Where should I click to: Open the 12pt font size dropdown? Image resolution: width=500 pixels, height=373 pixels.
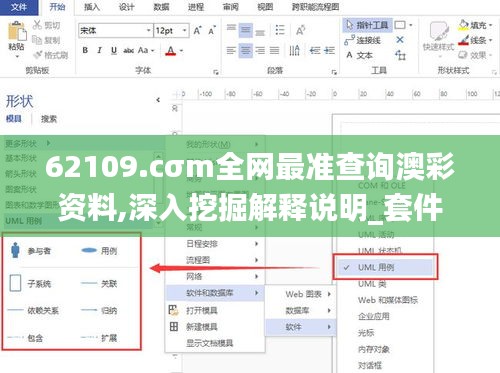(184, 31)
